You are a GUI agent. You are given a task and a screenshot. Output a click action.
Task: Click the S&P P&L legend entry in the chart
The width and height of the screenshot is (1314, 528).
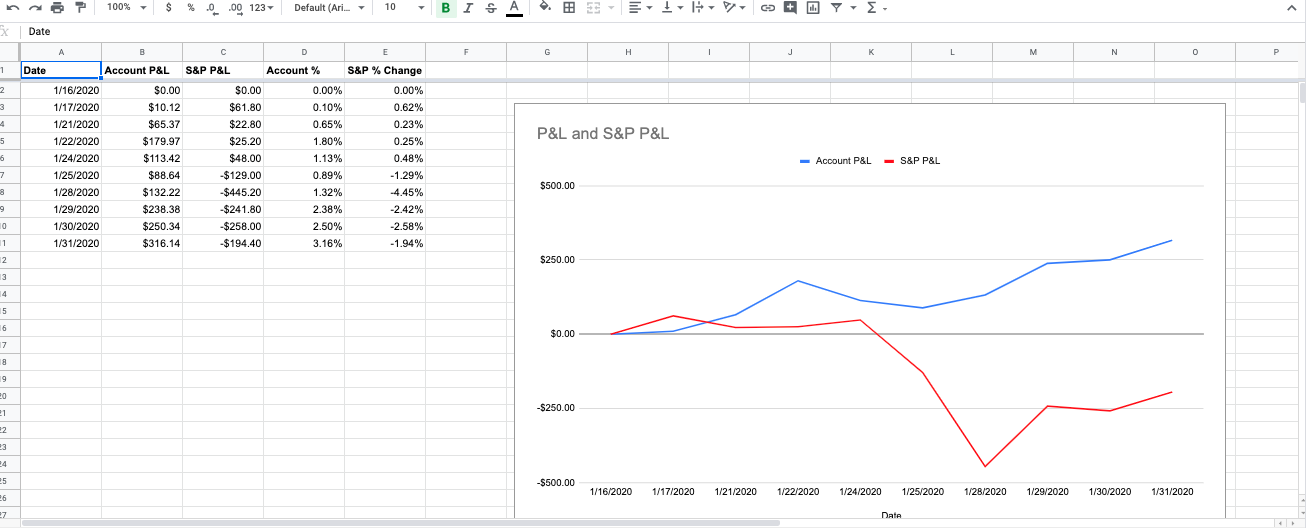(x=912, y=160)
